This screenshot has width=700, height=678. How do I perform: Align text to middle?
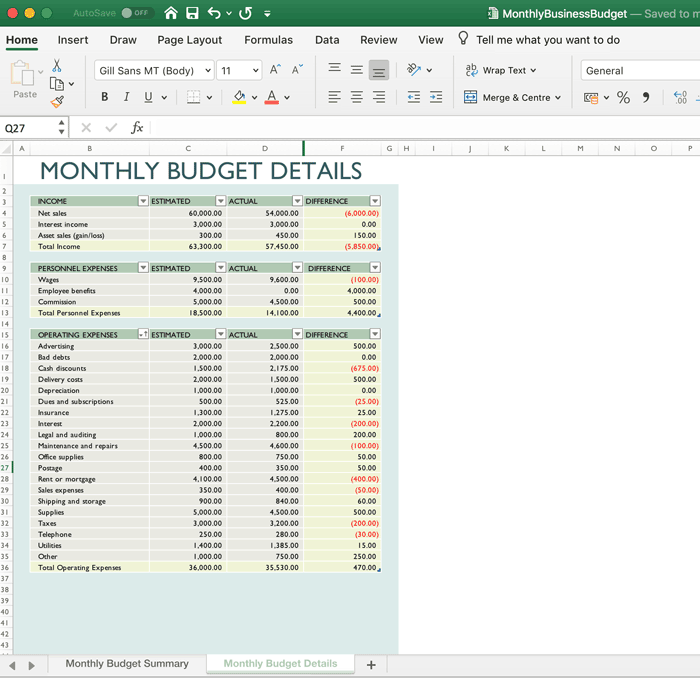(x=356, y=70)
